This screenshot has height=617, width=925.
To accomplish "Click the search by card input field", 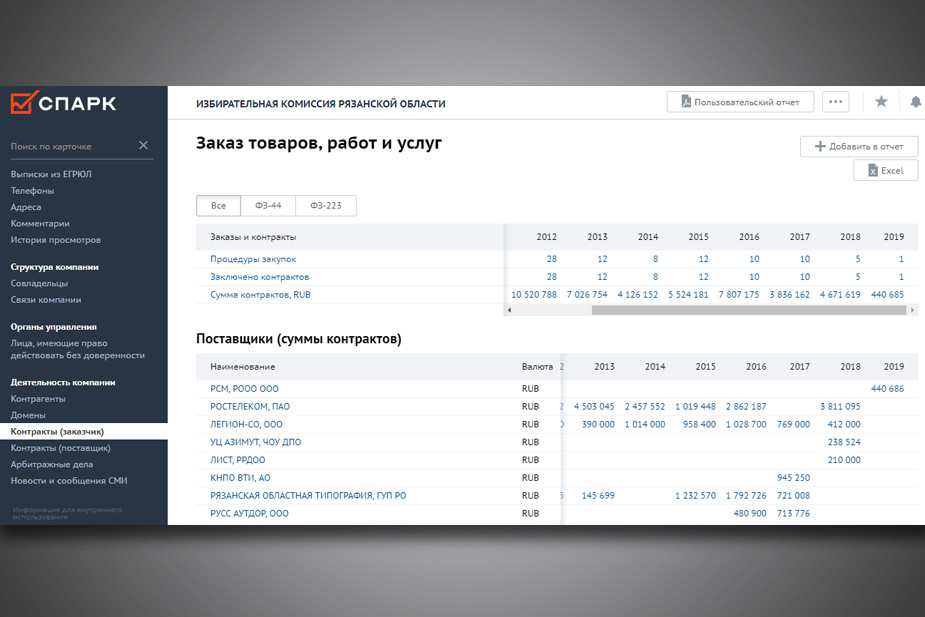I will tap(70, 146).
